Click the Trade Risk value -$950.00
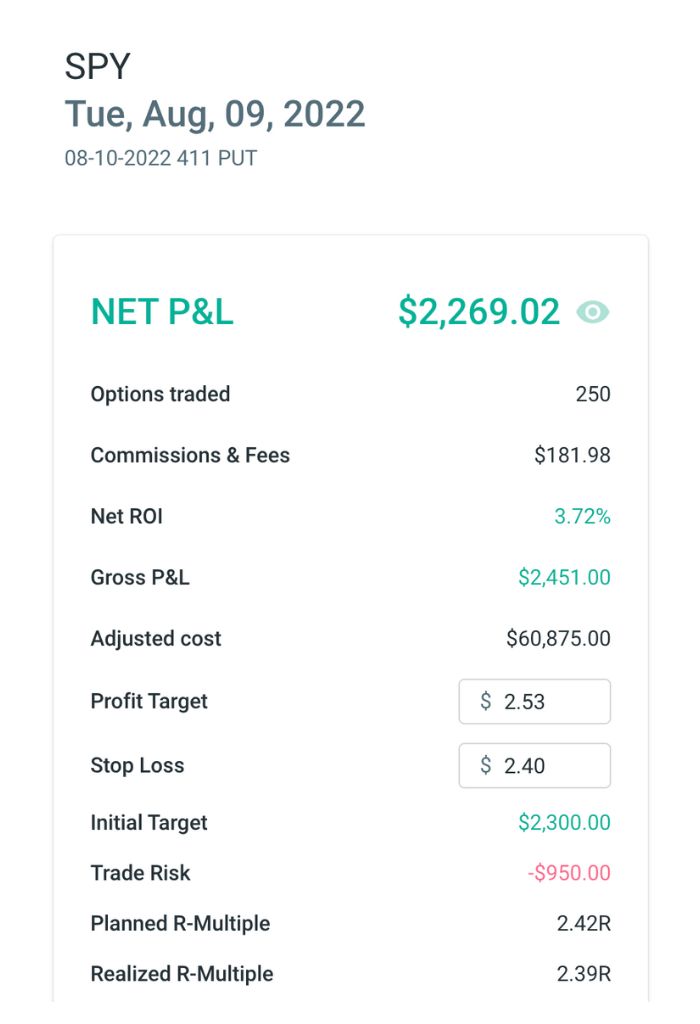700x1024 pixels. pos(571,872)
